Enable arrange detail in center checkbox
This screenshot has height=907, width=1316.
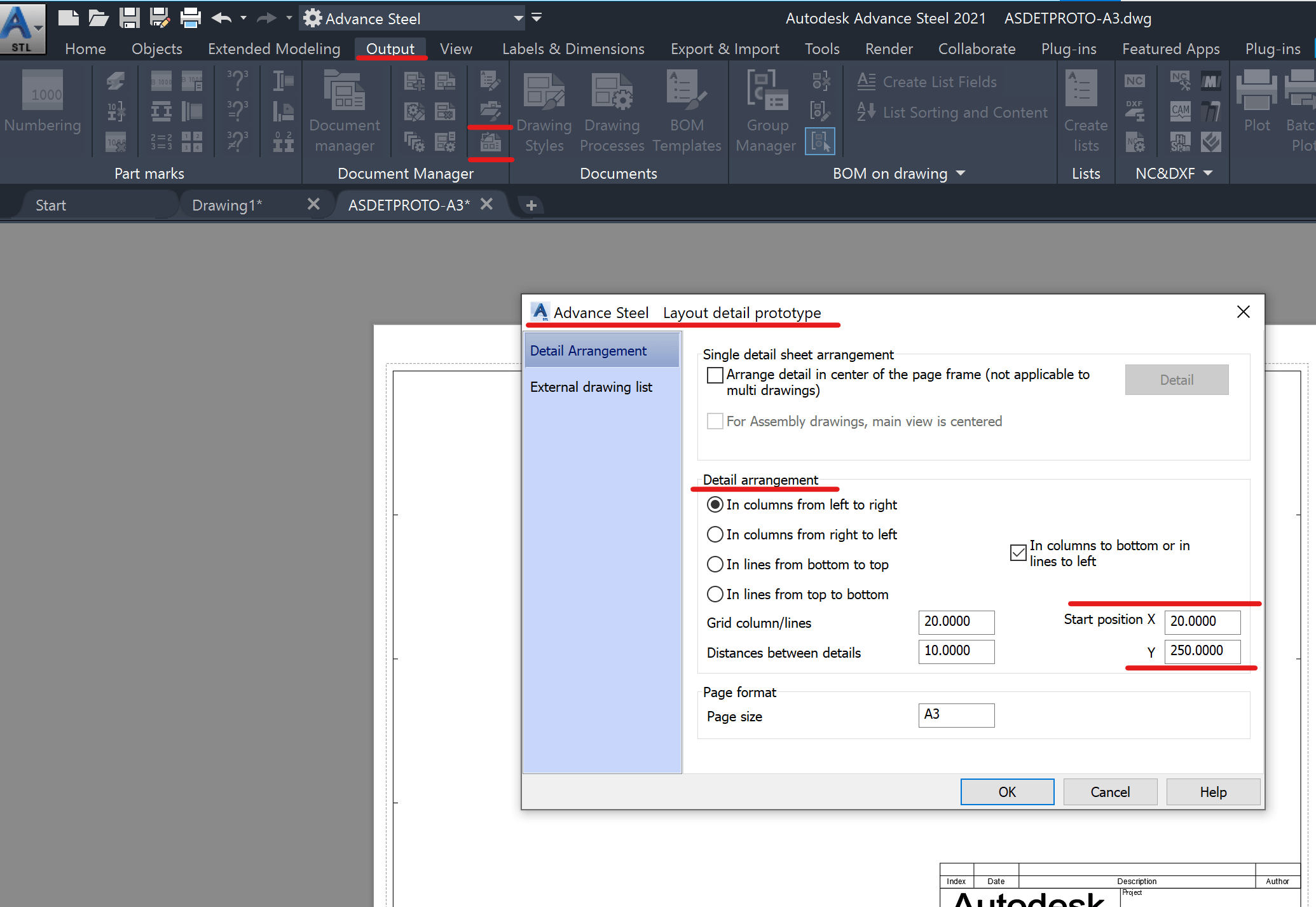tap(715, 375)
